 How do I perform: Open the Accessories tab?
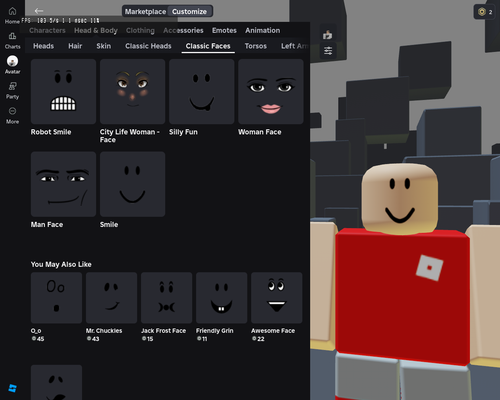(183, 30)
